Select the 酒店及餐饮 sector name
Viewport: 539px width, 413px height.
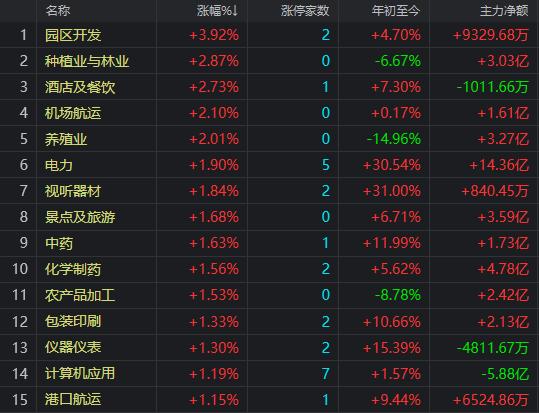point(80,87)
